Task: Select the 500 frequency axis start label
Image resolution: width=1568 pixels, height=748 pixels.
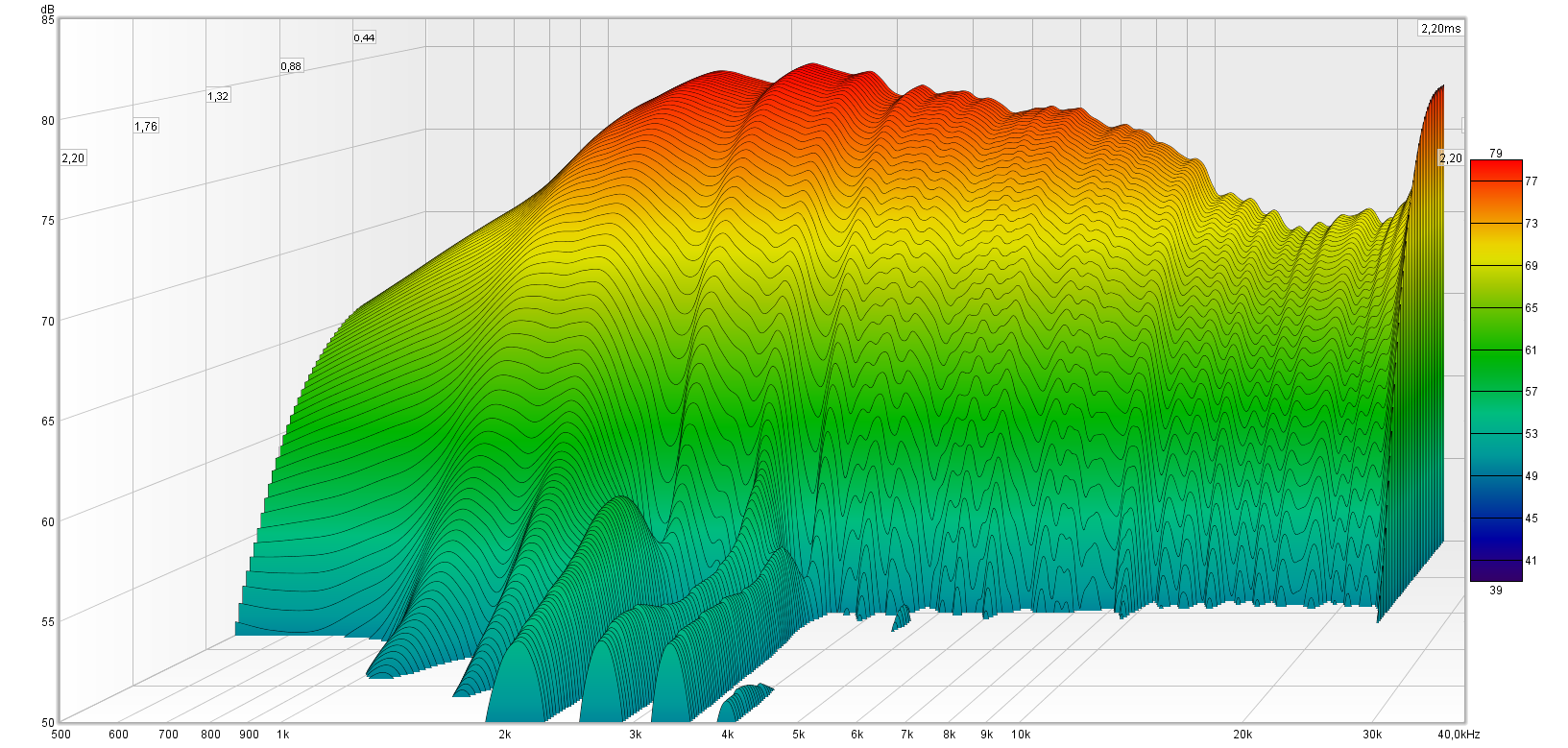Action: 60,735
